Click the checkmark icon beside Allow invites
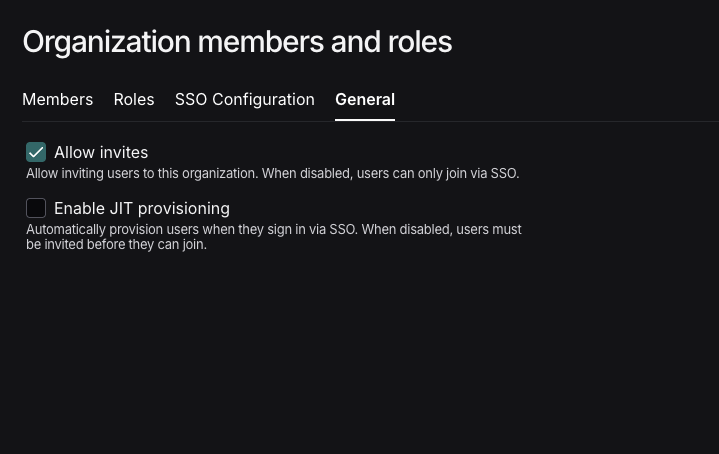This screenshot has height=454, width=719. (36, 152)
